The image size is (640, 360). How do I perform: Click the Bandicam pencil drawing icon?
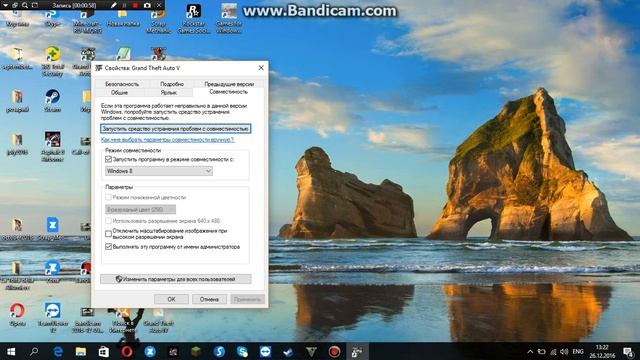pos(113,5)
